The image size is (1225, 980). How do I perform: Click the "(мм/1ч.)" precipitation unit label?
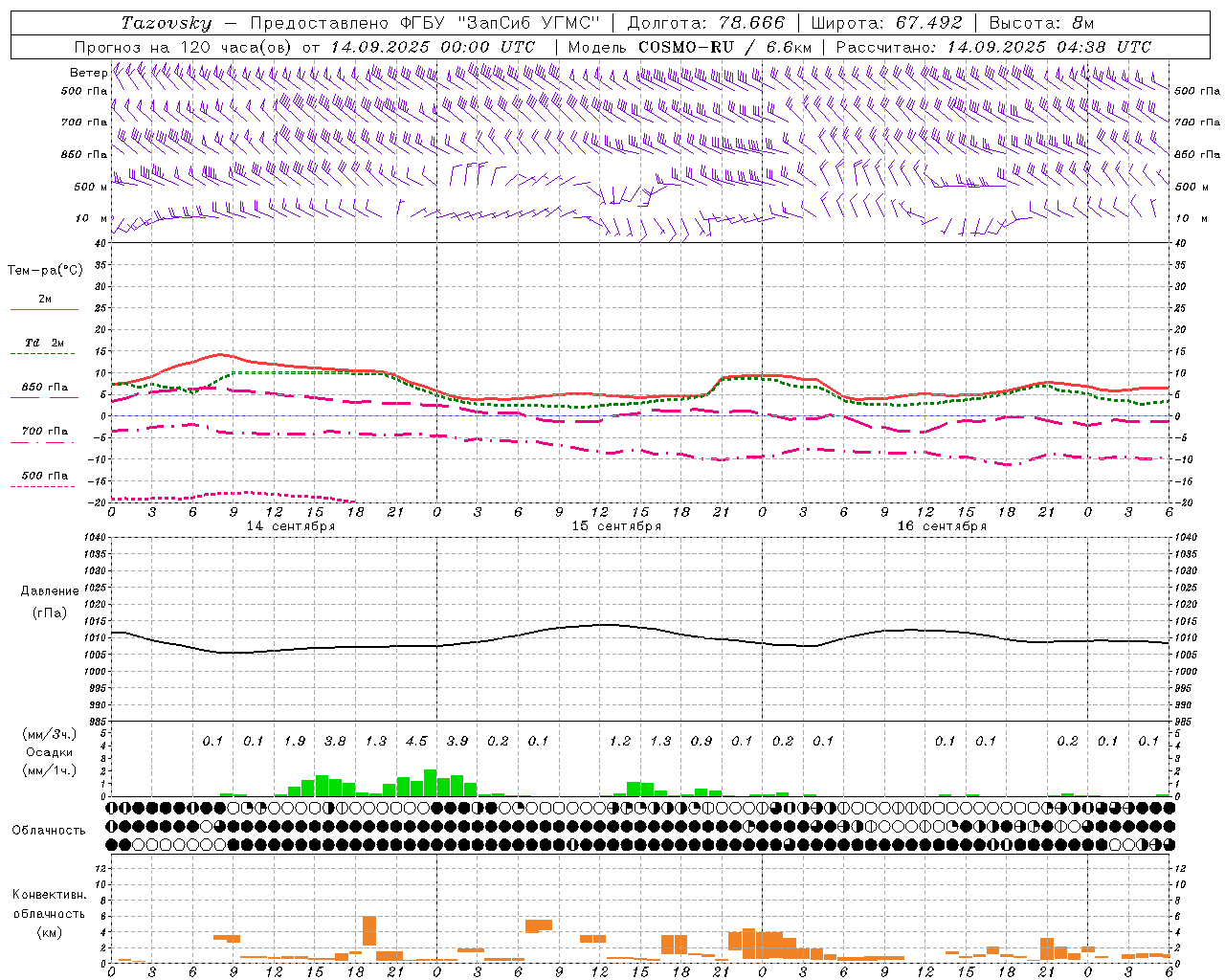point(50,769)
